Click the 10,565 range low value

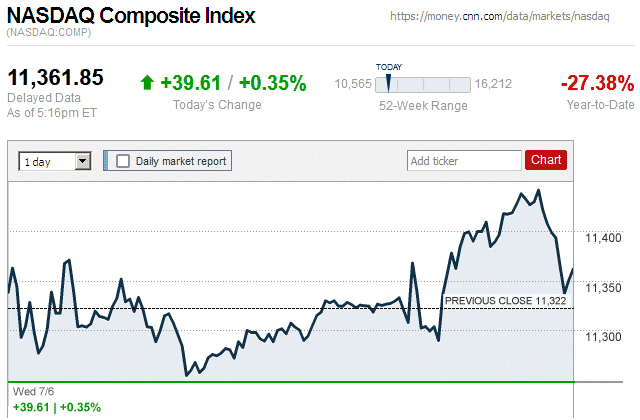(x=353, y=84)
